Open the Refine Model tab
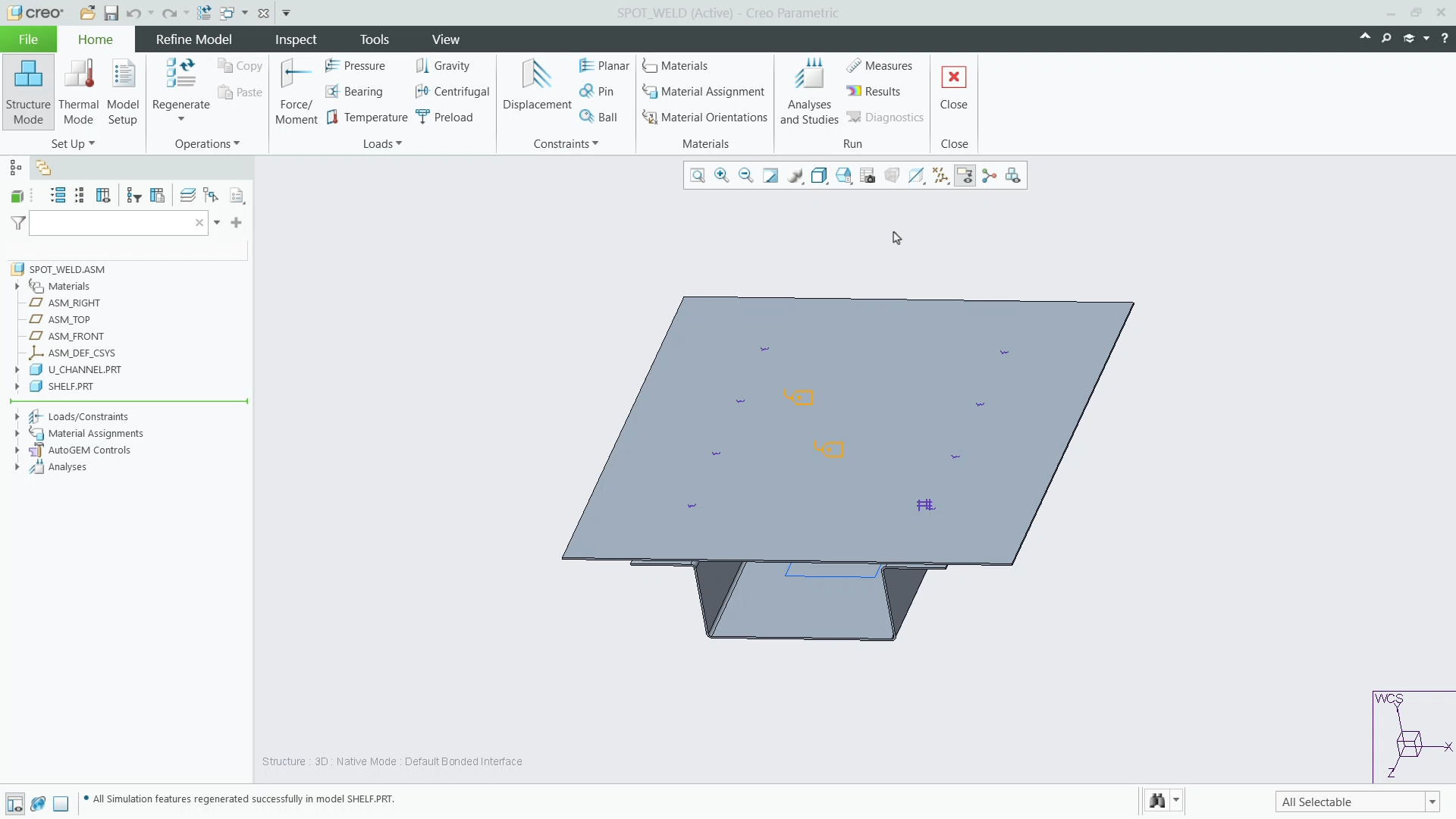This screenshot has height=819, width=1456. (x=194, y=39)
